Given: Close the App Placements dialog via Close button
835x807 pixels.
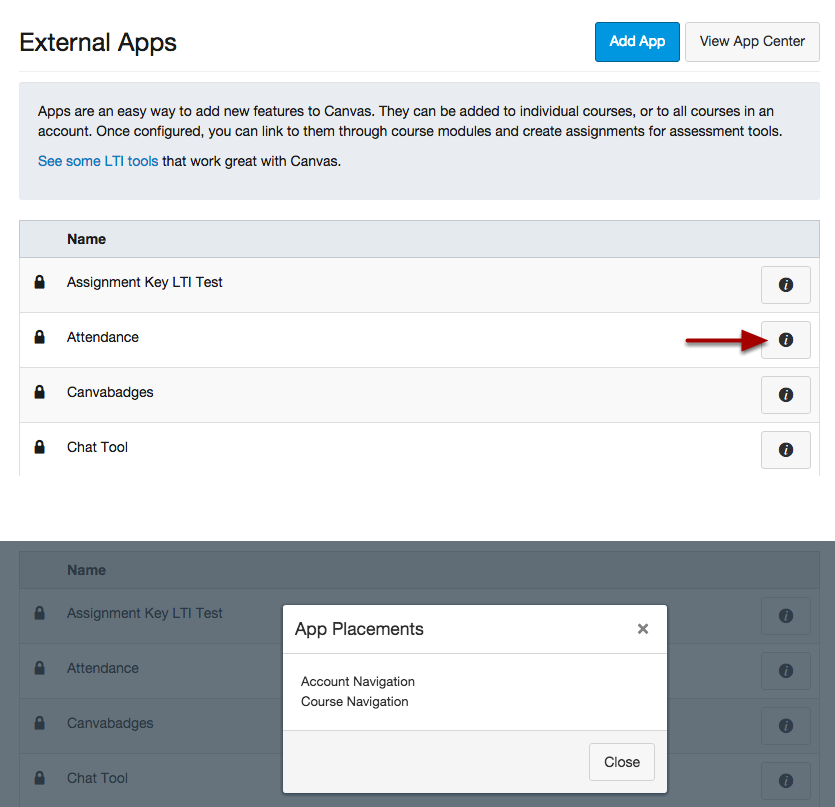Looking at the screenshot, I should (621, 761).
